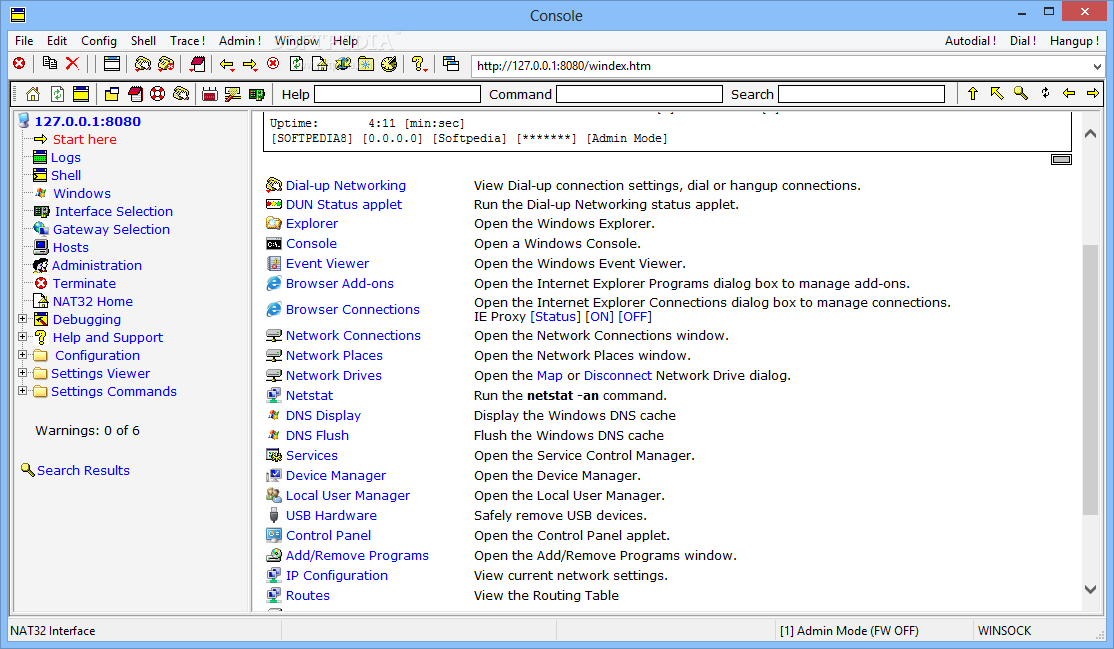Image resolution: width=1114 pixels, height=649 pixels.
Task: Click the folder with star favorites icon
Action: click(366, 65)
